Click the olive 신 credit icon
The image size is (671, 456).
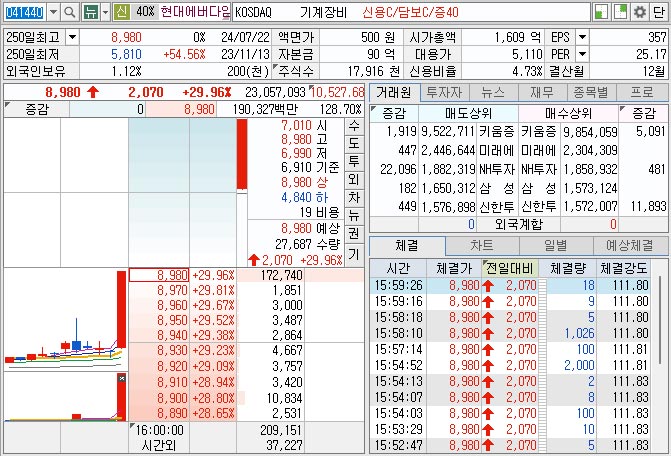tap(122, 12)
